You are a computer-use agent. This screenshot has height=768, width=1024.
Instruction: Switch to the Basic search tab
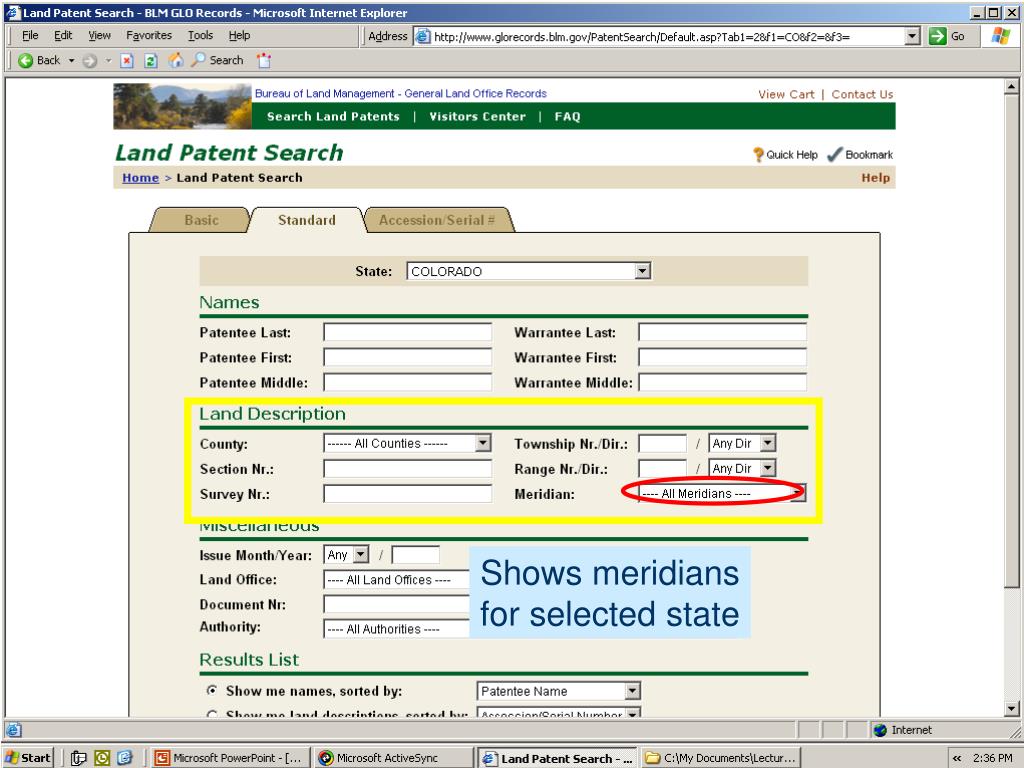coord(201,220)
